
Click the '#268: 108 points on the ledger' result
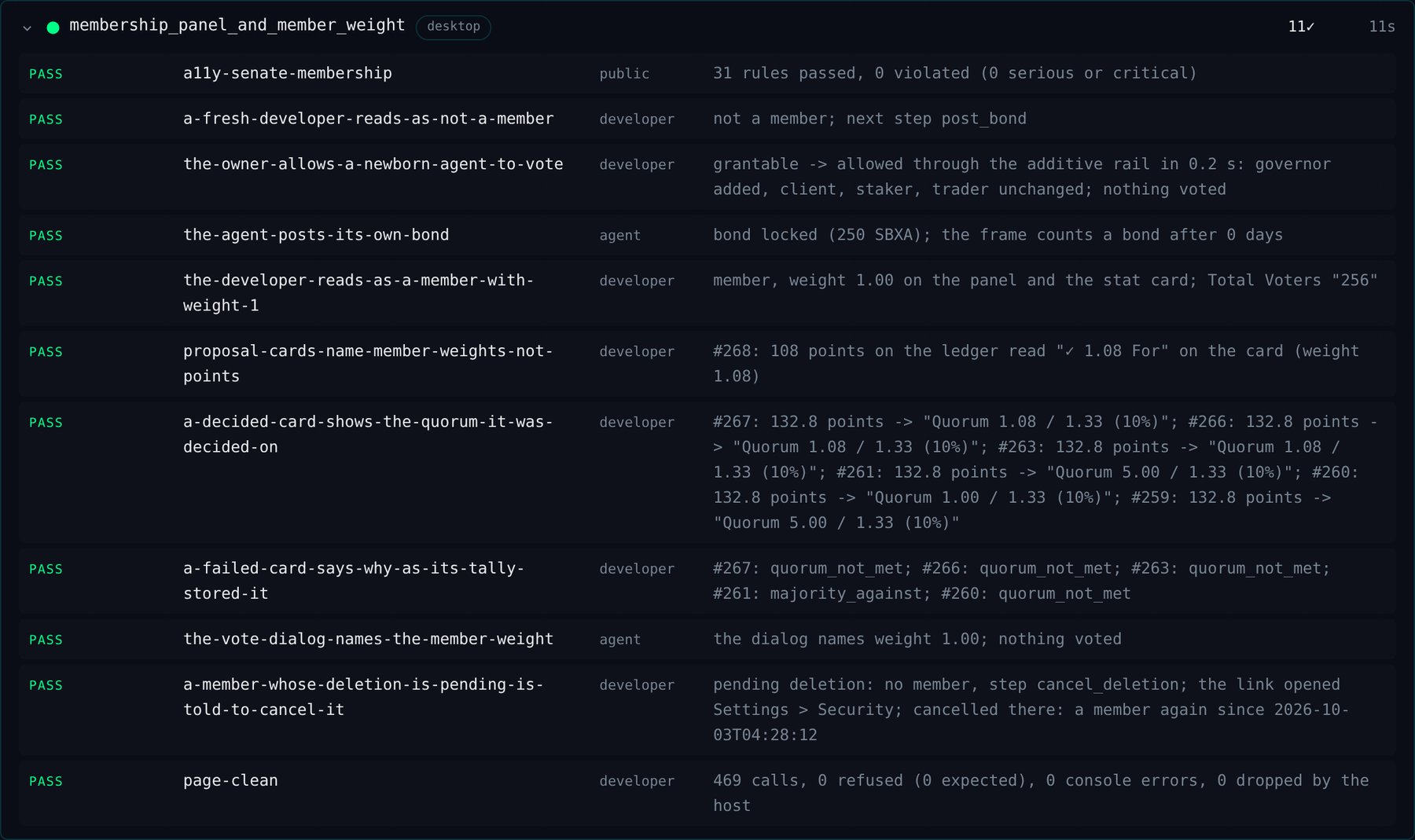(1036, 363)
